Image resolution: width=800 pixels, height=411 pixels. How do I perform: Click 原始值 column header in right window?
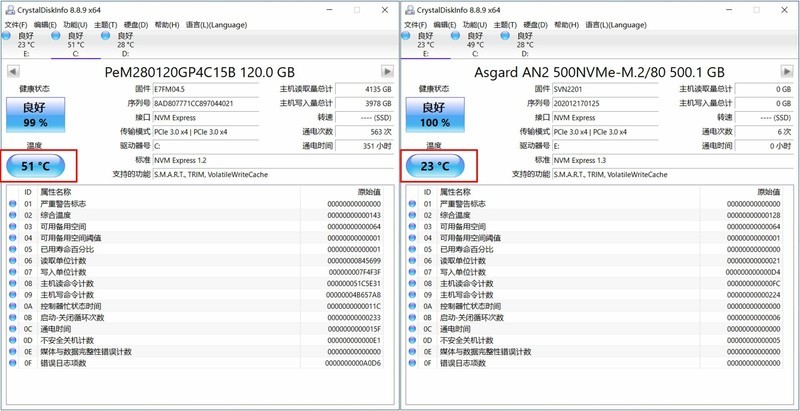coord(769,192)
